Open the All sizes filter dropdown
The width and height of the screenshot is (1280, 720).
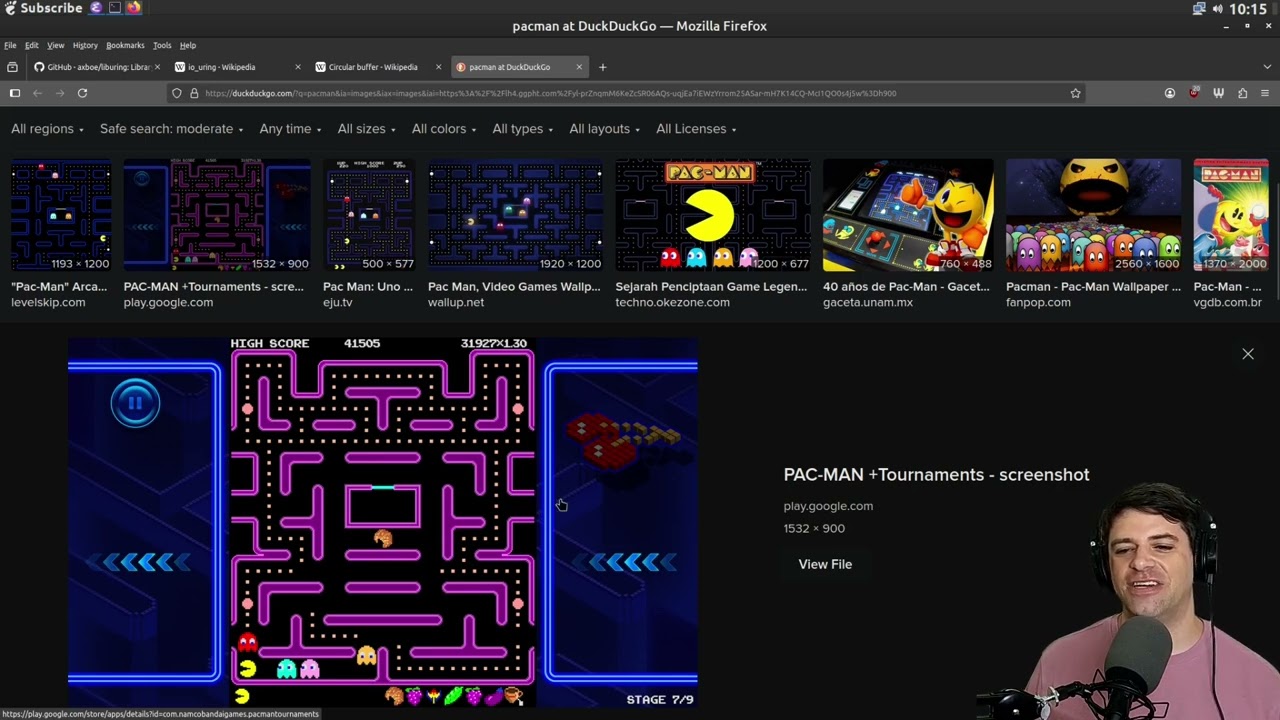click(x=366, y=129)
